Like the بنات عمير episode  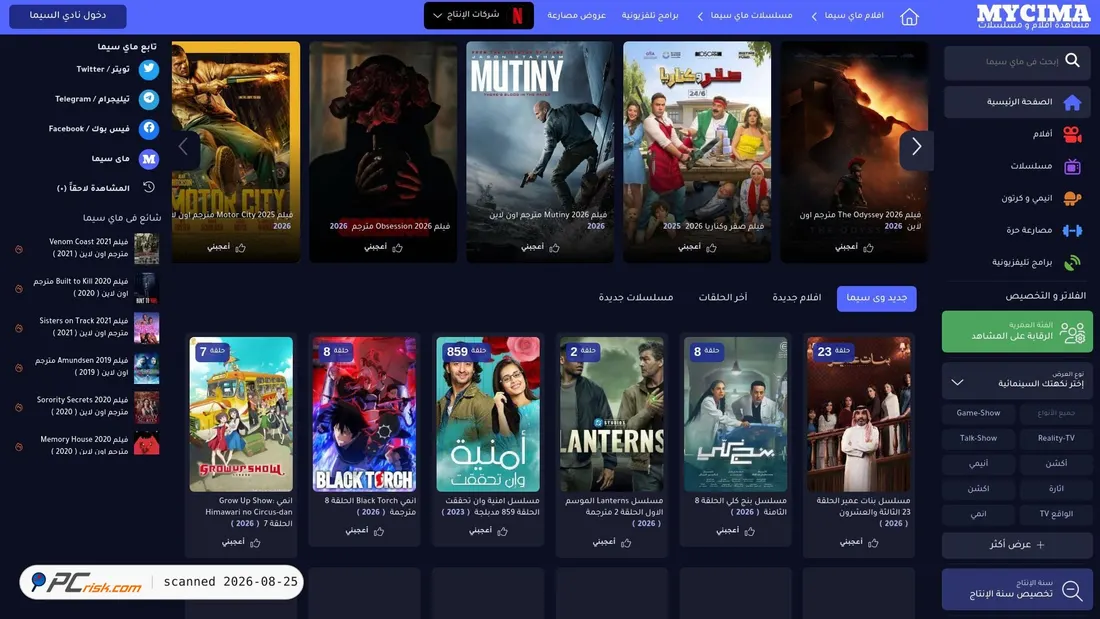[859, 542]
